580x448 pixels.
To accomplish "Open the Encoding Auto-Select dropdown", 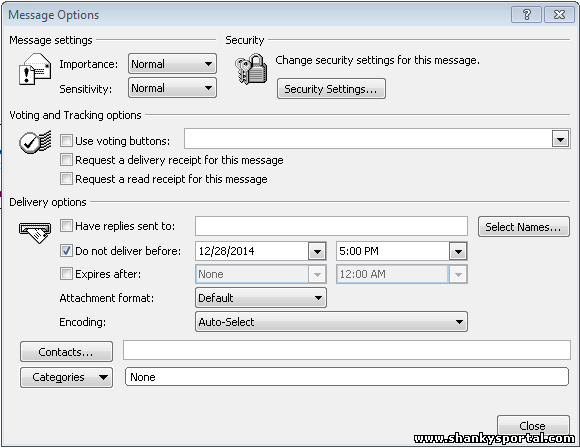I will coord(331,322).
